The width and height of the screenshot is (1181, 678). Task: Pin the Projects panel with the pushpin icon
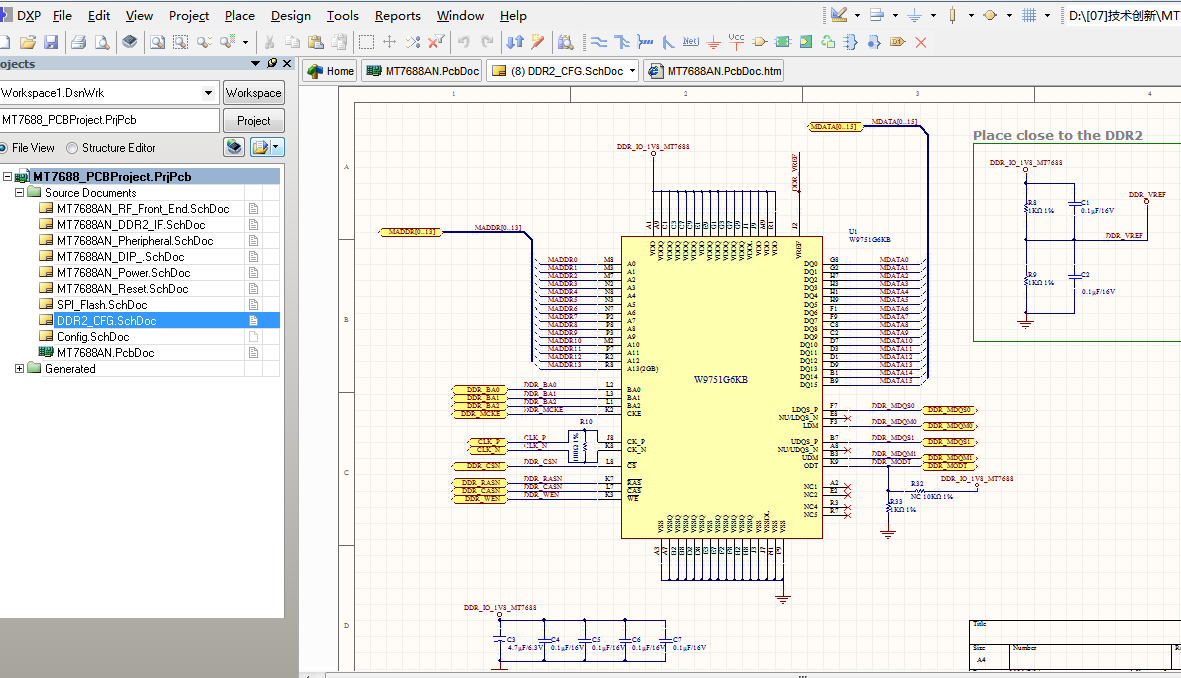[272, 63]
